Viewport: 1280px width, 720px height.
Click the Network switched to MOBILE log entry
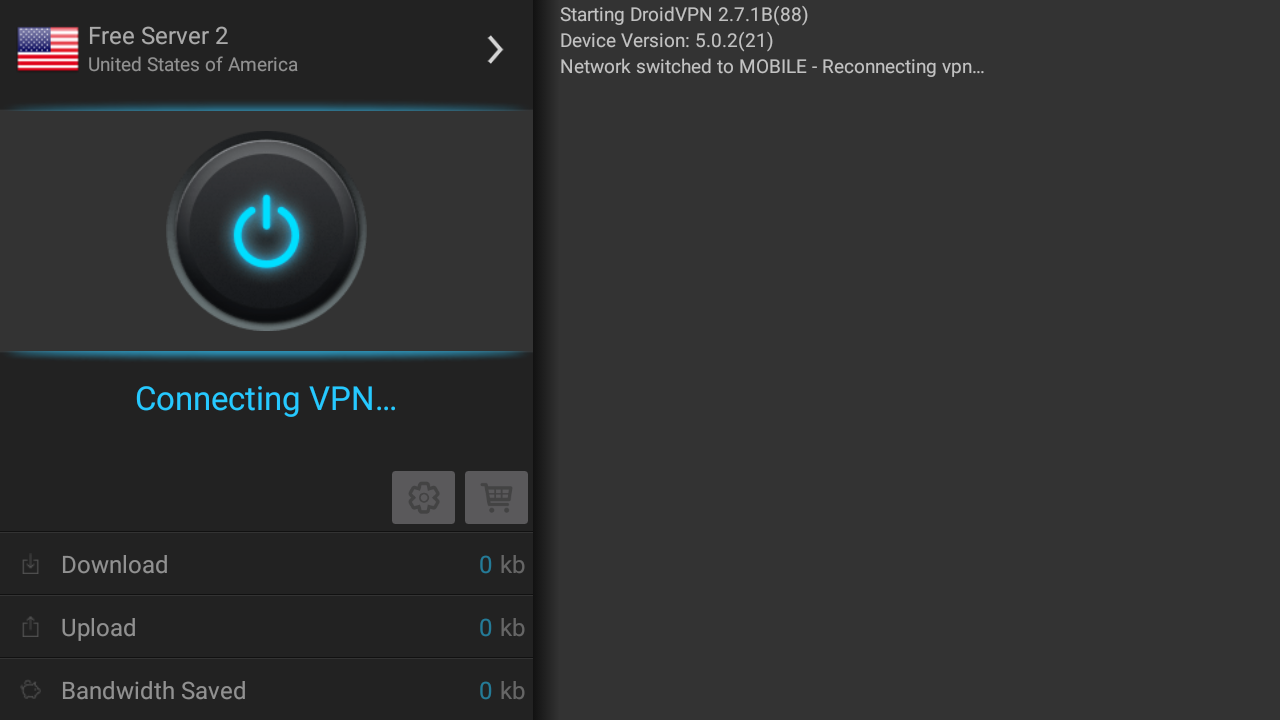click(772, 67)
